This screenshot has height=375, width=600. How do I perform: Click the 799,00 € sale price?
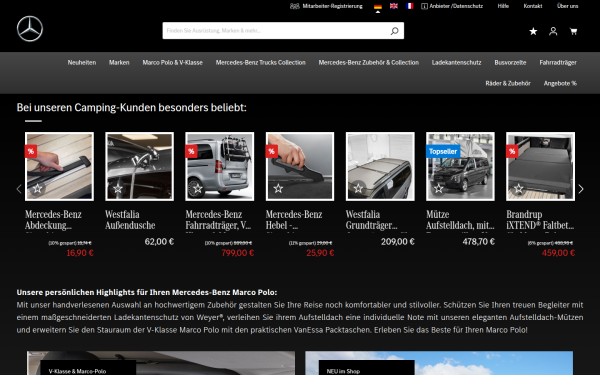238,253
